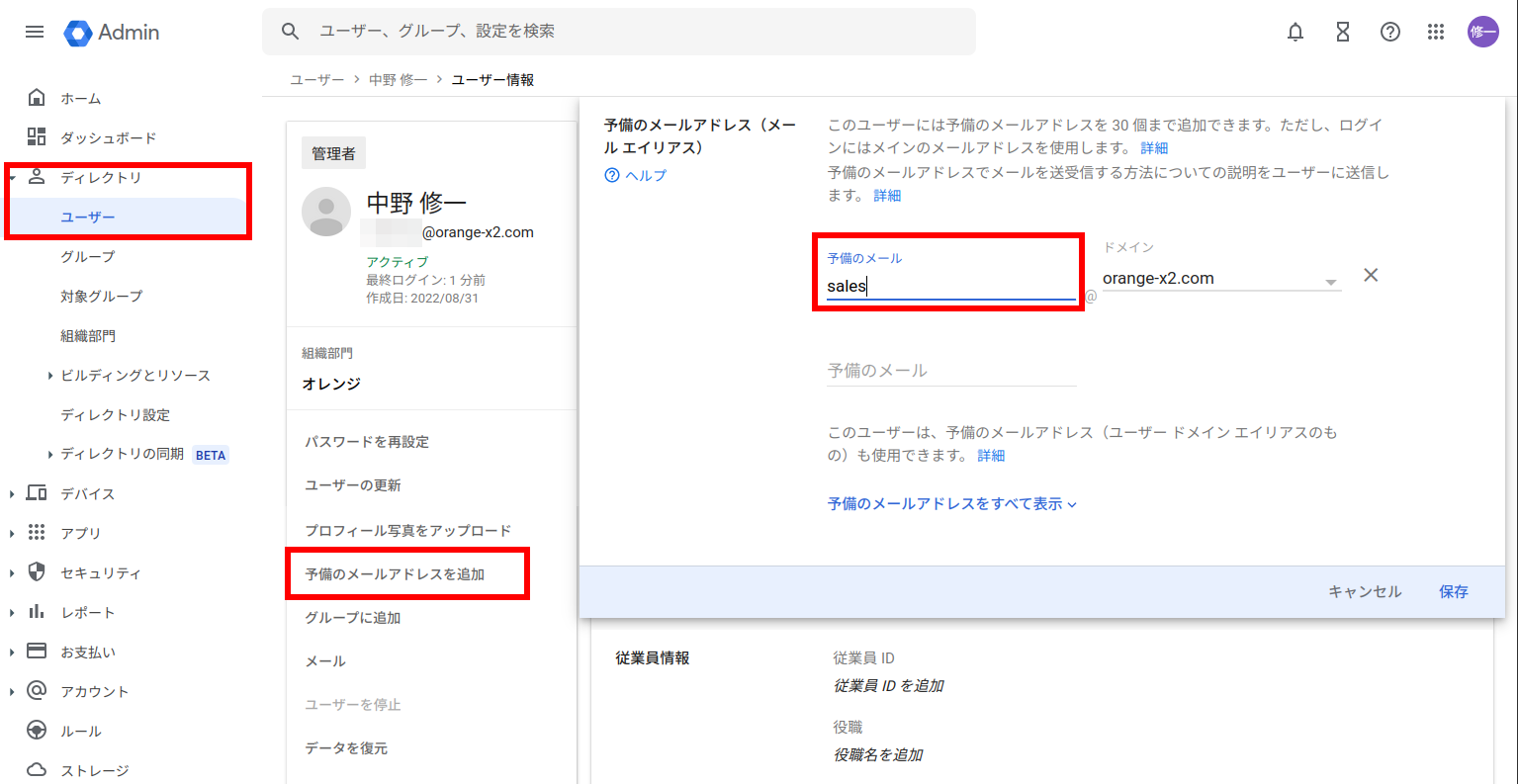Open the tasks hourglass icon
The height and width of the screenshot is (784, 1518).
coord(1342,32)
